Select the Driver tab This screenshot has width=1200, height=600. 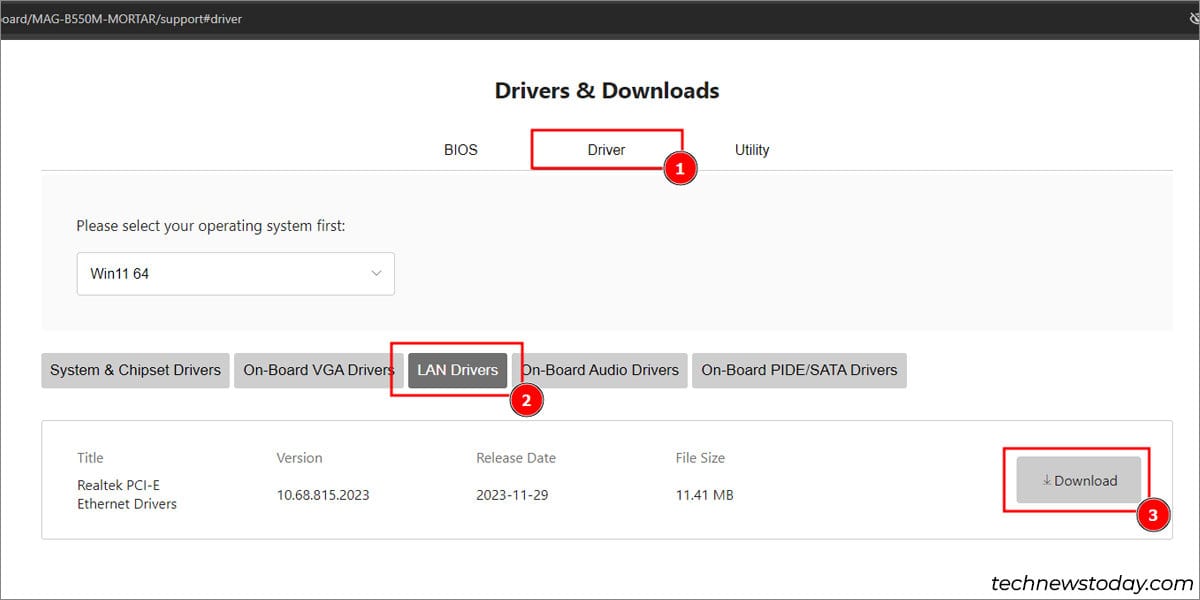[606, 150]
